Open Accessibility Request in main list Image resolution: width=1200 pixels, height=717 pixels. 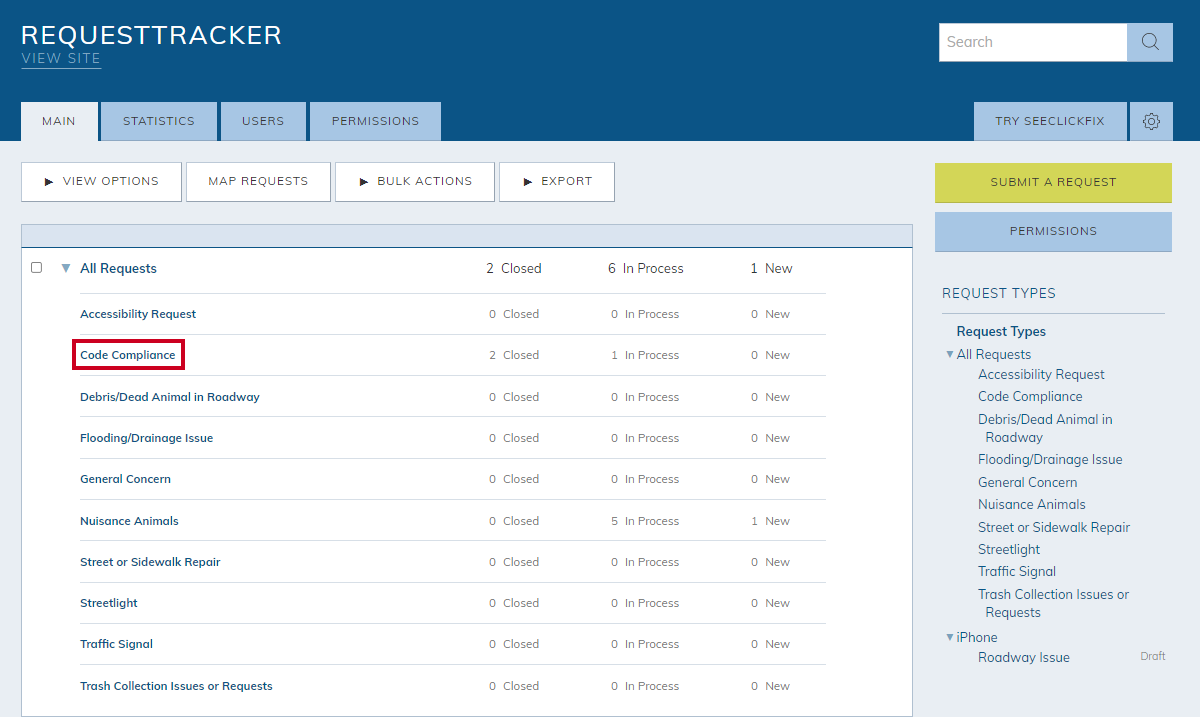[x=138, y=314]
